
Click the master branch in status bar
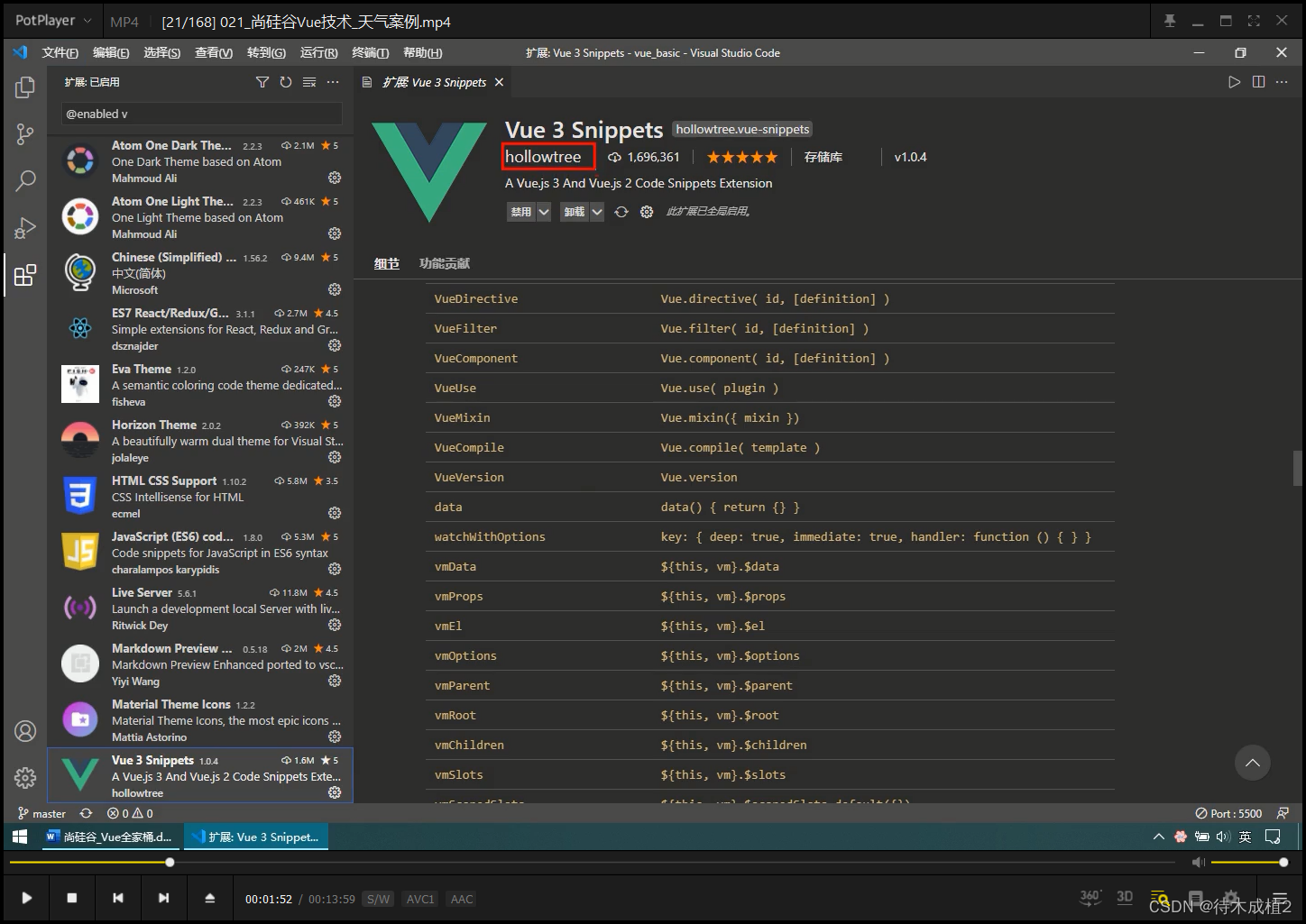coord(42,813)
